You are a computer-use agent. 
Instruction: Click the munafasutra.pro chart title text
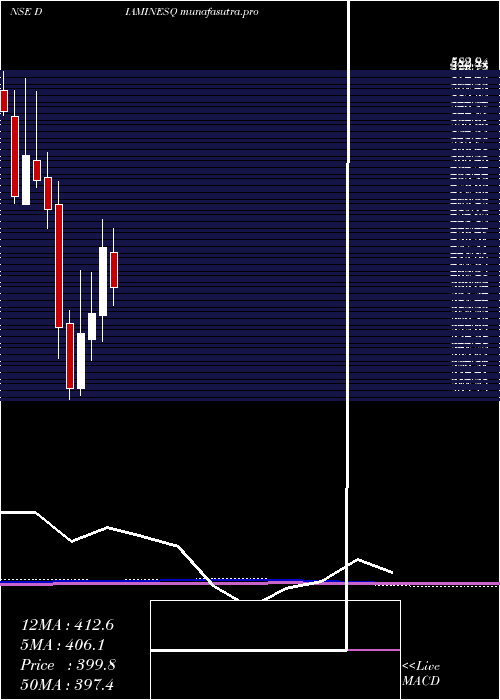(219, 12)
